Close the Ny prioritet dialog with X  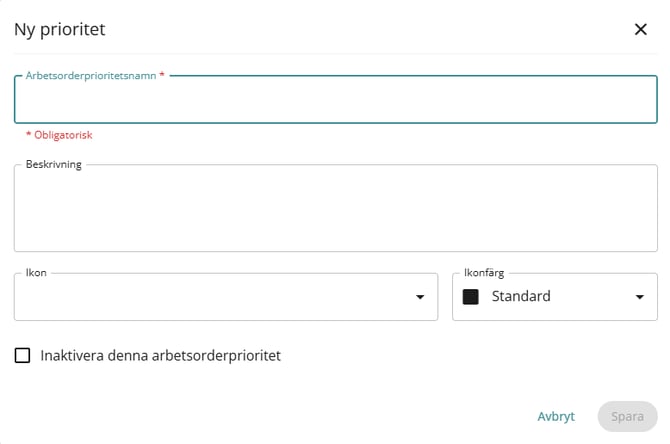click(x=641, y=29)
